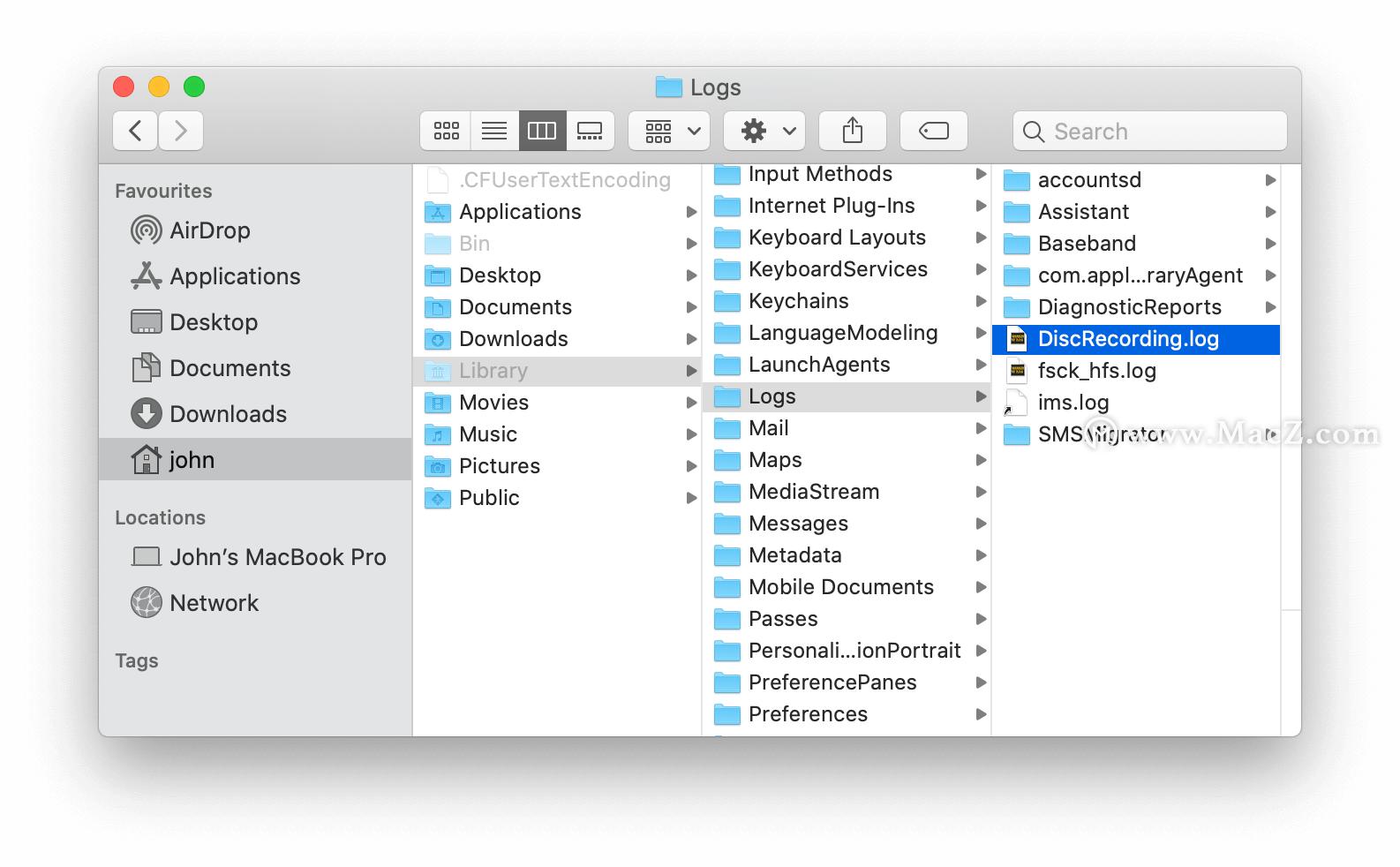Screen dimensions: 1400x867
Task: Open Documents in the sidebar
Action: click(255, 368)
